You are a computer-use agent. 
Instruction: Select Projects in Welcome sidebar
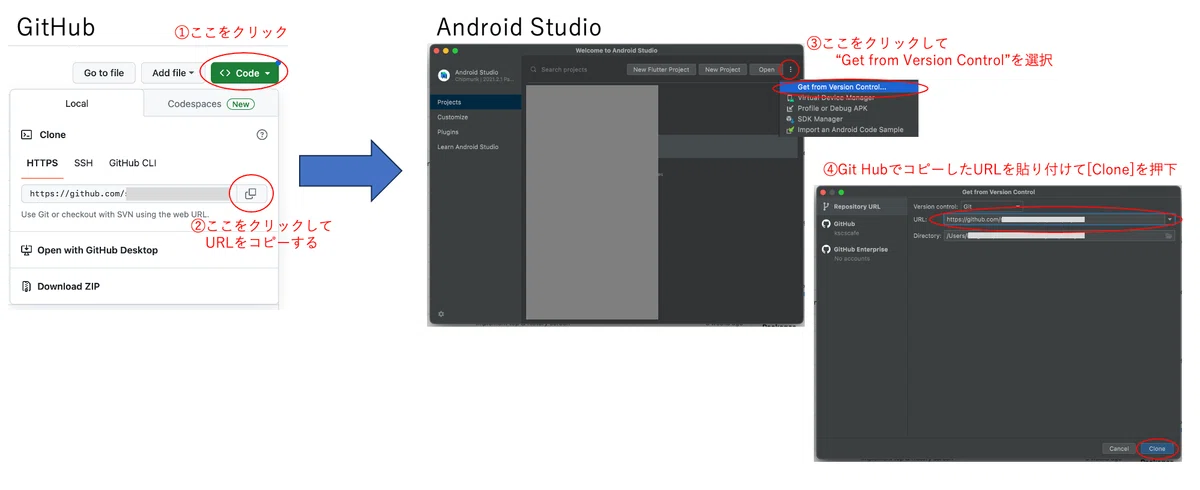pos(476,102)
